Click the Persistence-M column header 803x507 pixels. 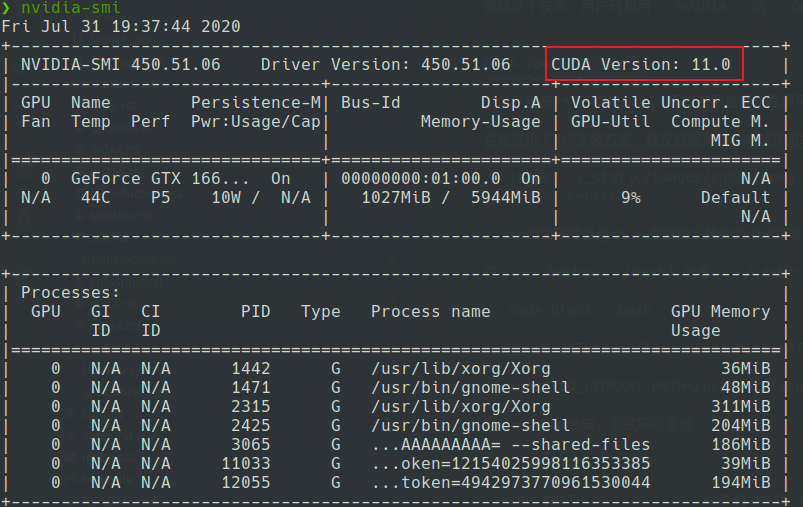256,102
